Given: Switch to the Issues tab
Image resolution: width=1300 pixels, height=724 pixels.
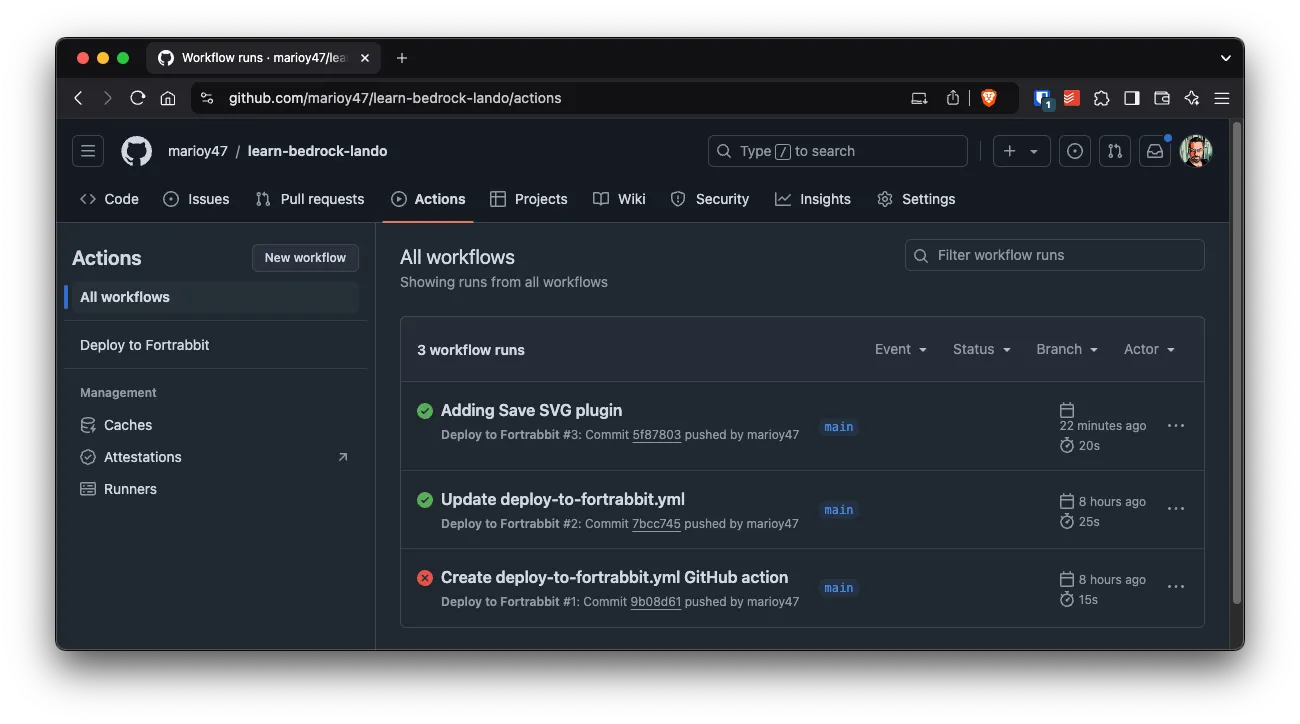Looking at the screenshot, I should click(x=196, y=199).
